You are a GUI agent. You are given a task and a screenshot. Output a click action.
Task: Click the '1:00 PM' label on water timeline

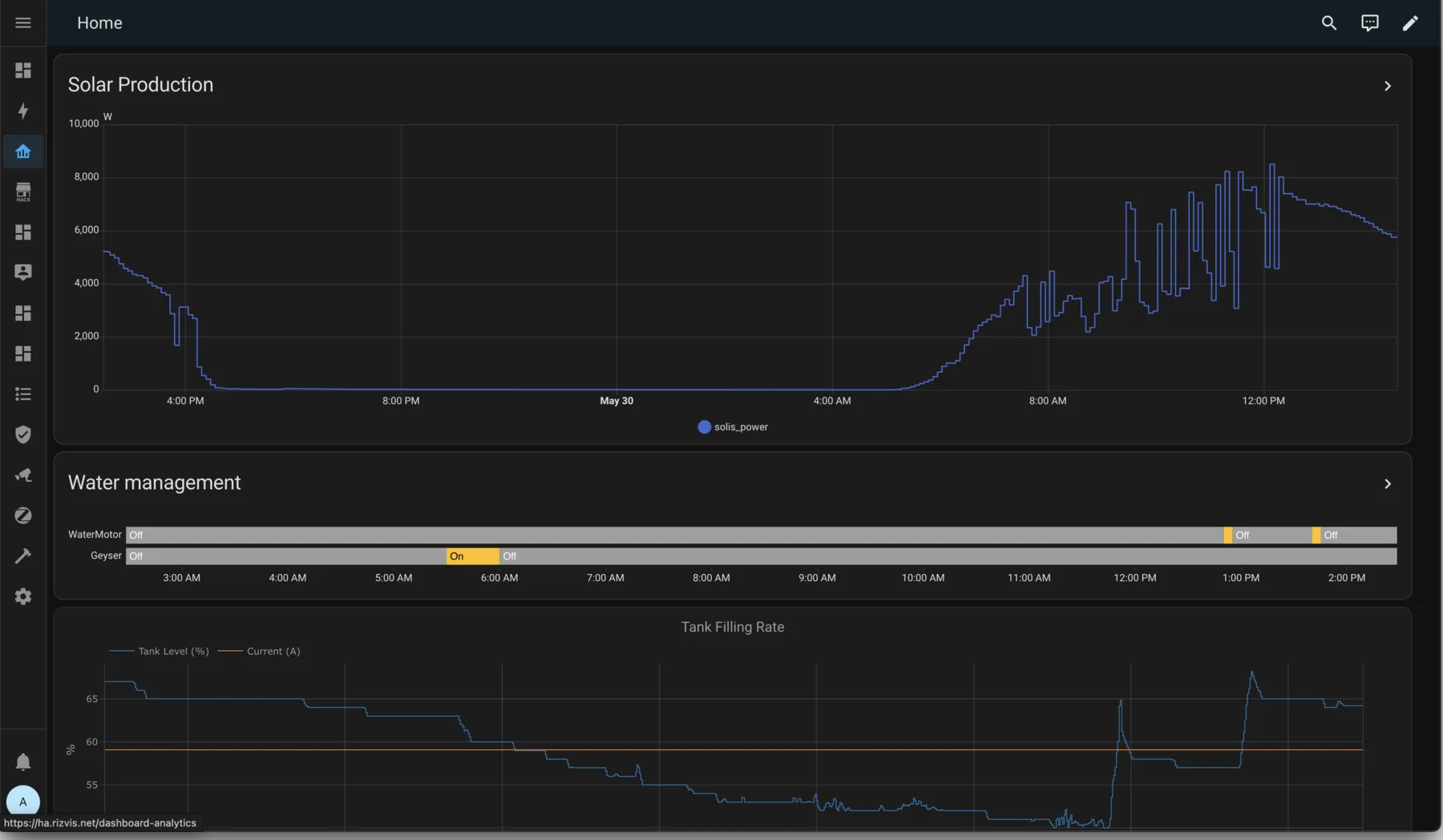[1241, 578]
